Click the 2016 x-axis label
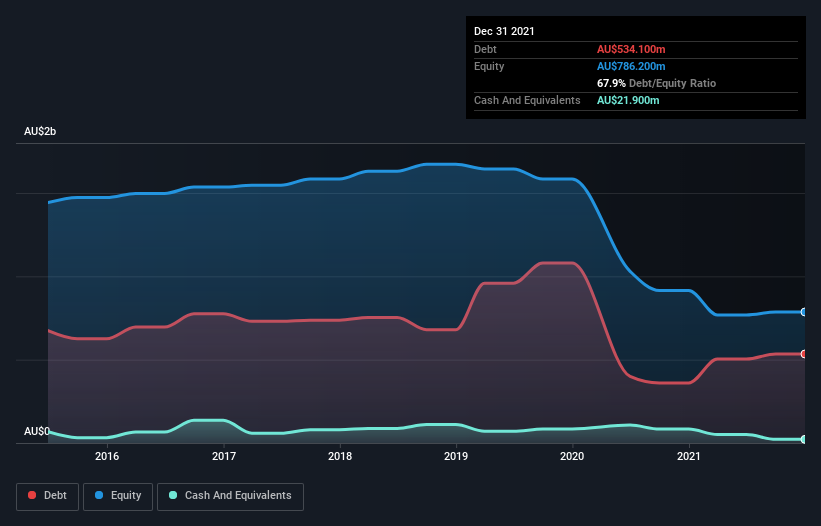The height and width of the screenshot is (526, 821). (107, 456)
